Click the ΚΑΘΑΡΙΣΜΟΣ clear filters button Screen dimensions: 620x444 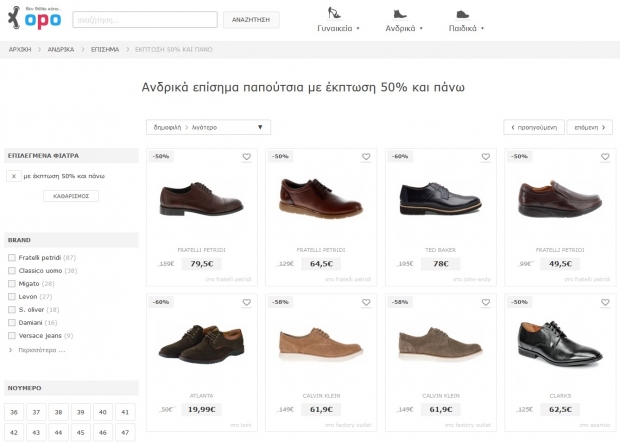click(x=71, y=196)
